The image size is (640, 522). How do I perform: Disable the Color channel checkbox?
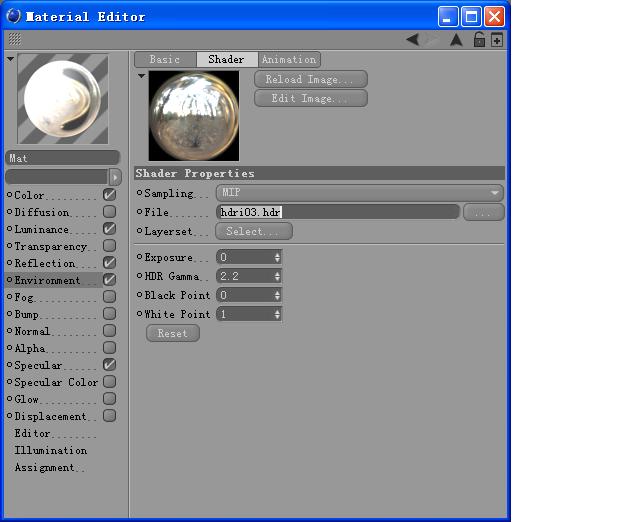pos(109,195)
